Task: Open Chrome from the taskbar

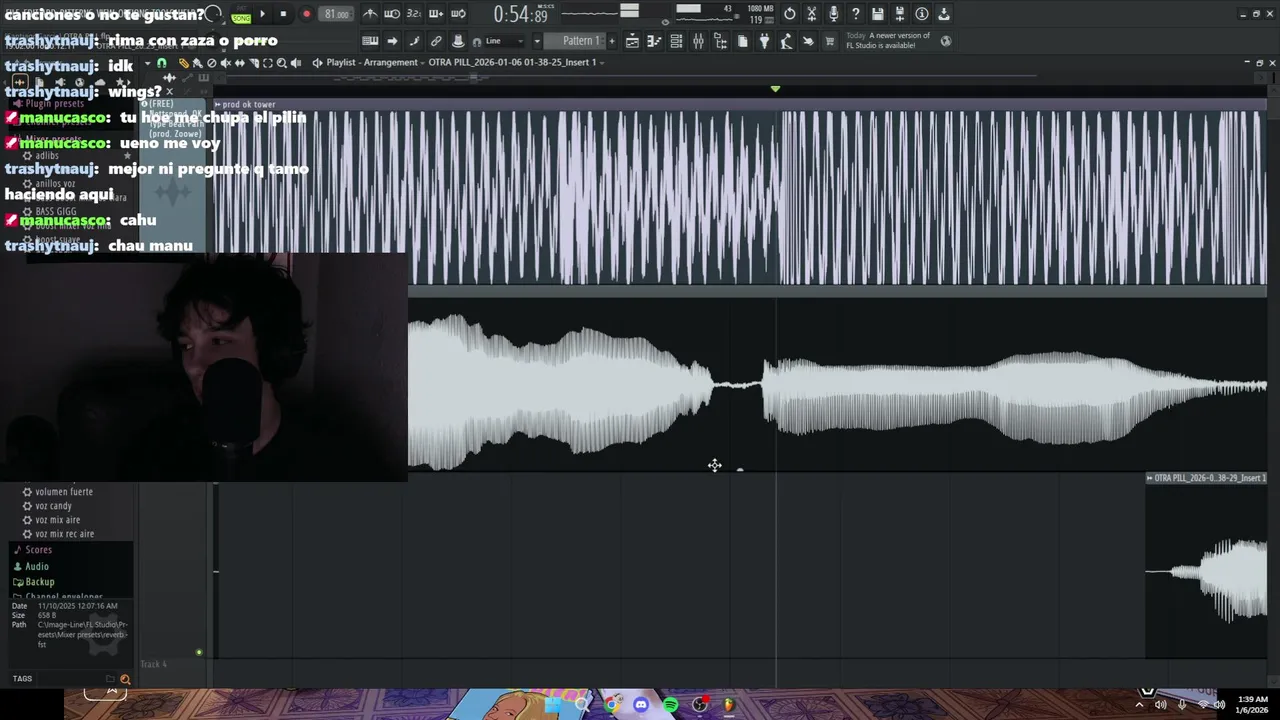Action: pyautogui.click(x=611, y=705)
